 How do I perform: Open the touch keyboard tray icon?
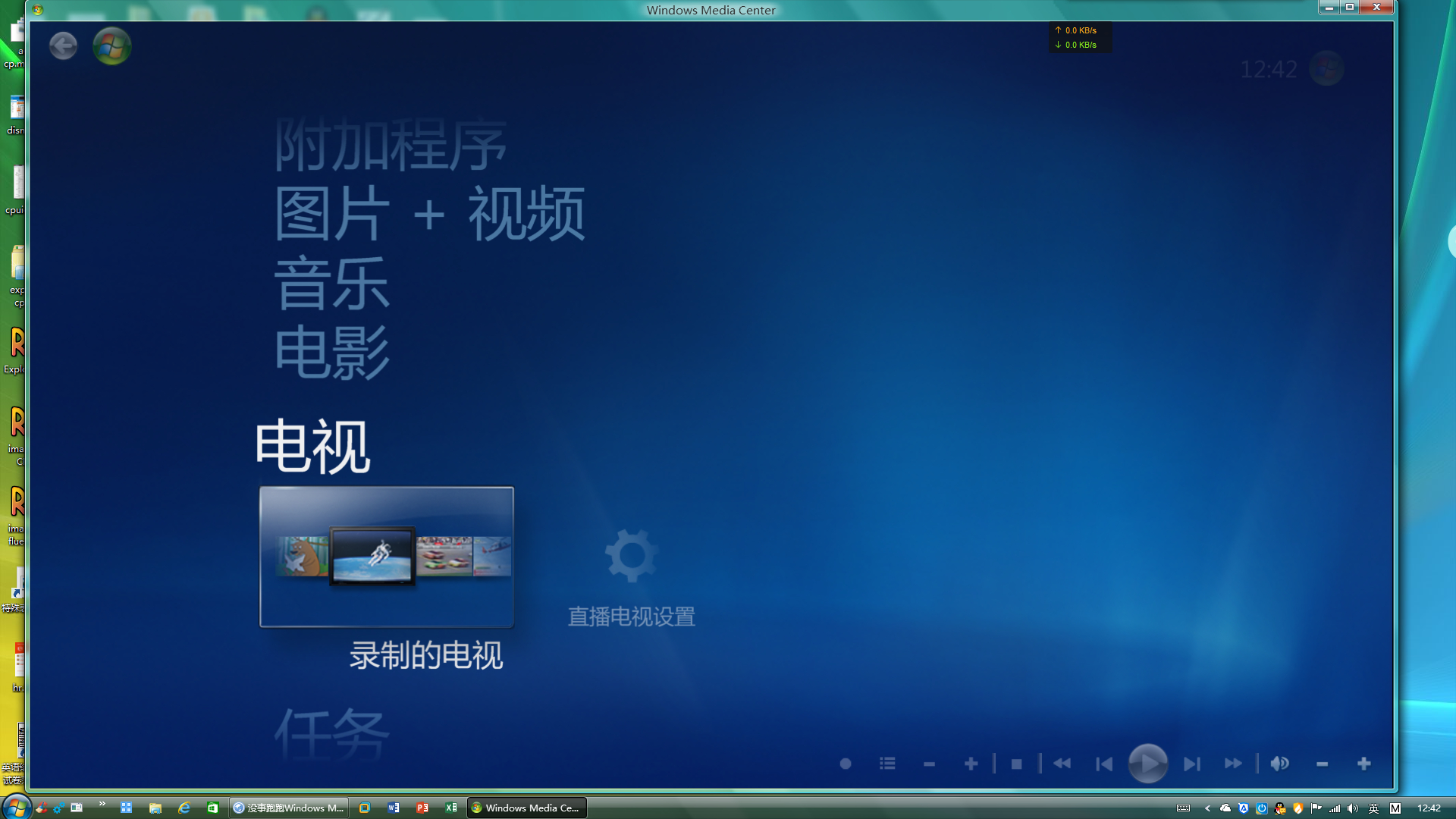coord(1183,808)
